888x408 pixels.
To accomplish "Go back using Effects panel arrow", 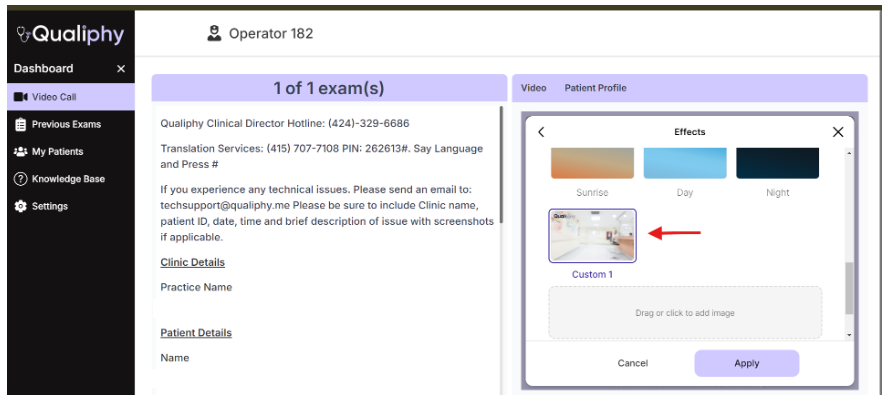I will [541, 132].
